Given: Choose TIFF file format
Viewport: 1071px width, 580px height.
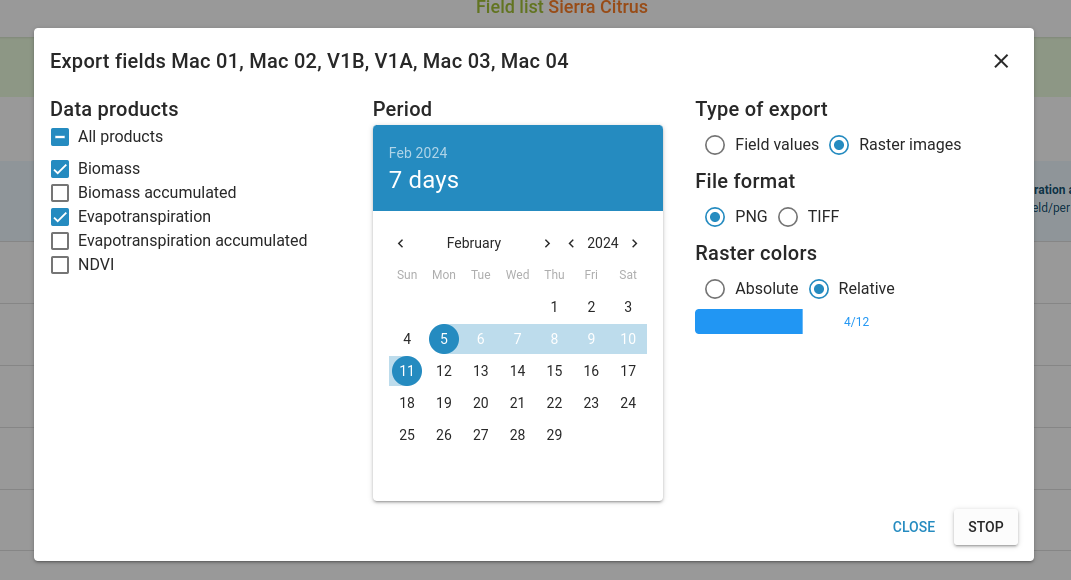Looking at the screenshot, I should (788, 217).
